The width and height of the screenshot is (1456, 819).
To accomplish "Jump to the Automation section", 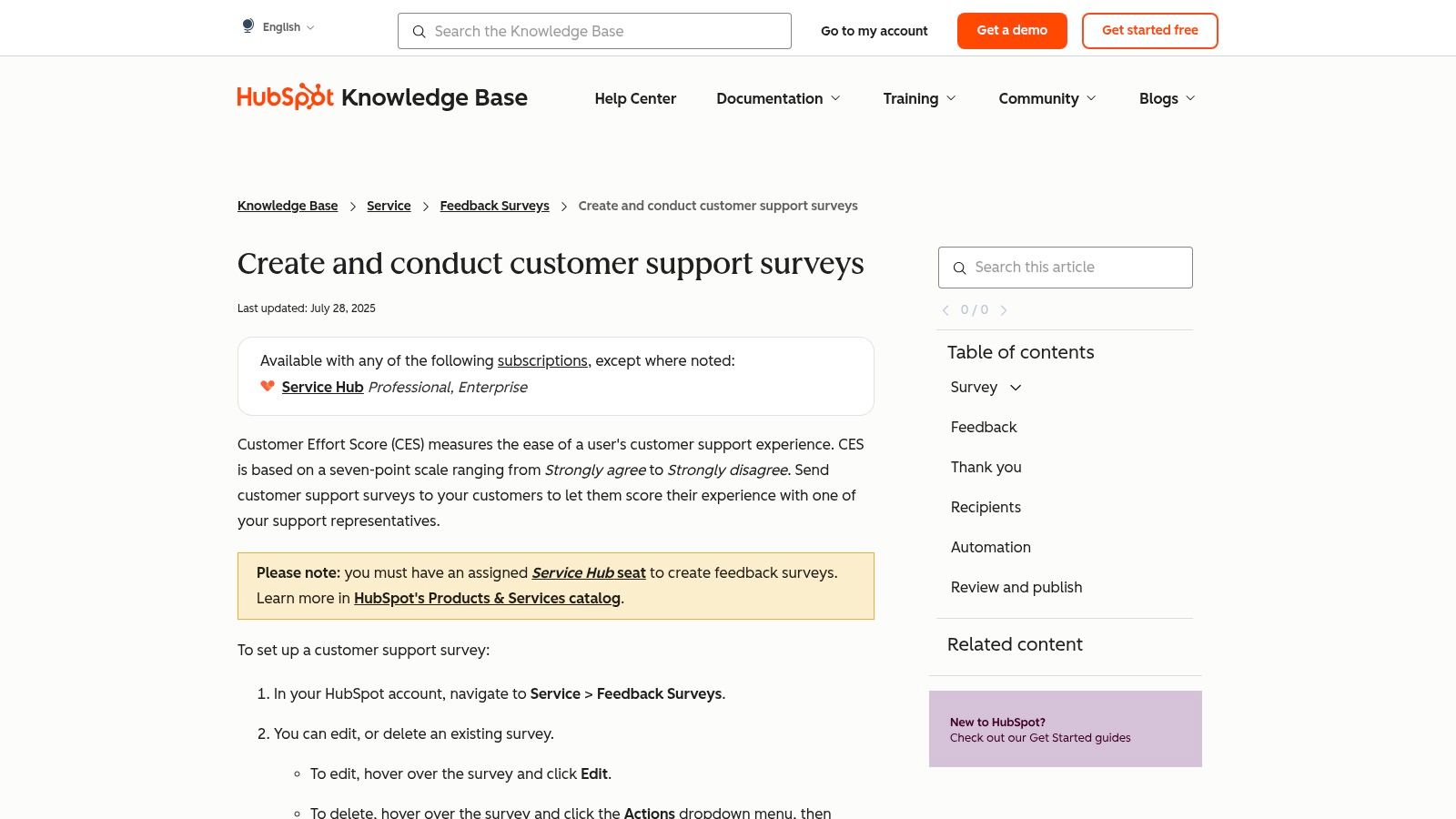I will [990, 547].
